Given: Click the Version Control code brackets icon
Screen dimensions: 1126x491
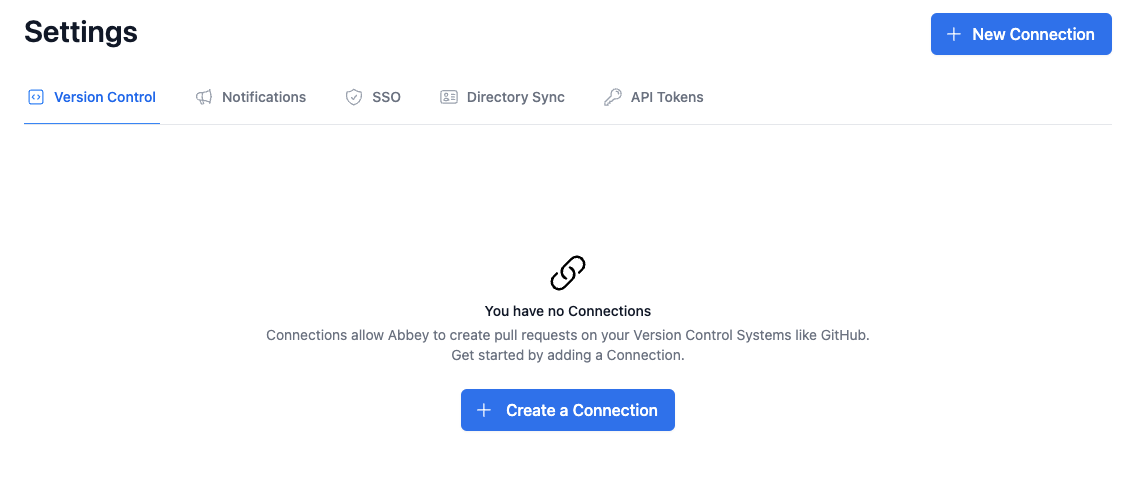Looking at the screenshot, I should (36, 98).
